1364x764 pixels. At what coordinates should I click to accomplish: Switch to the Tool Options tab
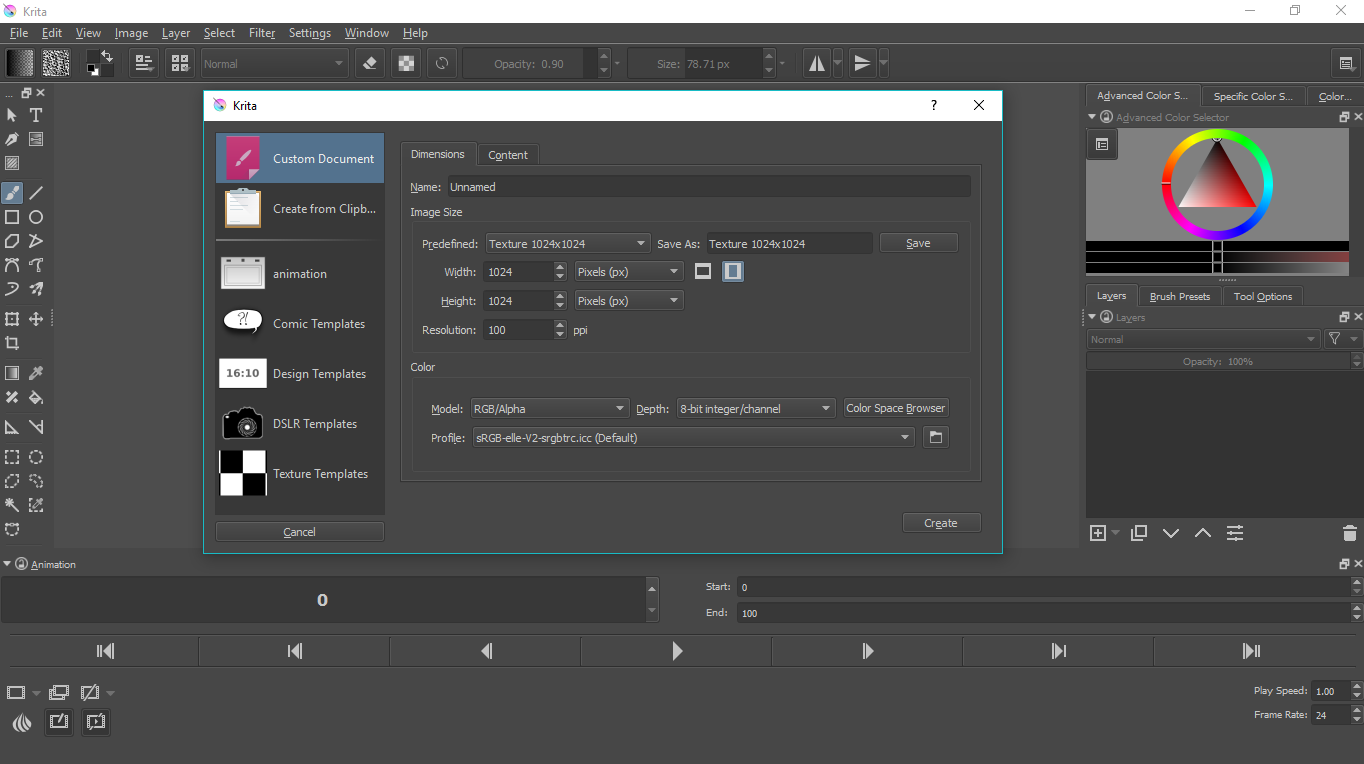tap(1263, 296)
